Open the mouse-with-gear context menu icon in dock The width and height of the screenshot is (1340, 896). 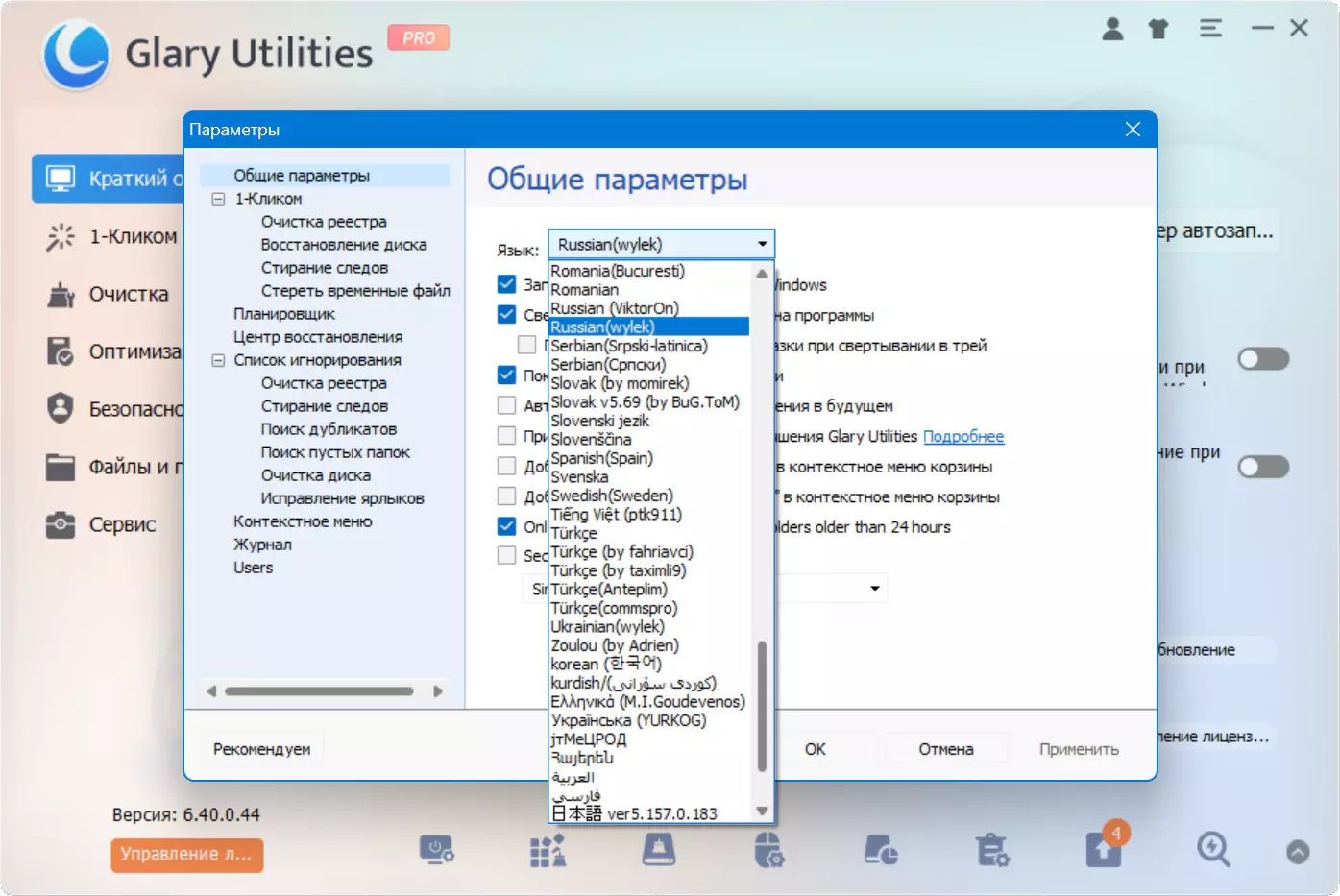coord(768,850)
